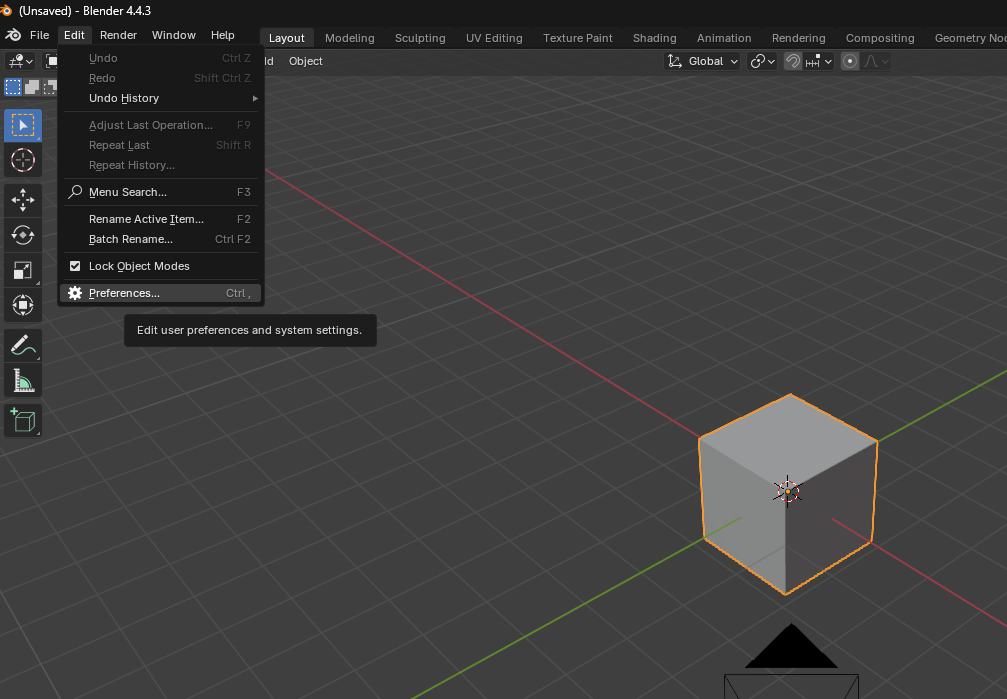Toggle snapping with the magnet icon
Screen dimensions: 1007x699
791,61
